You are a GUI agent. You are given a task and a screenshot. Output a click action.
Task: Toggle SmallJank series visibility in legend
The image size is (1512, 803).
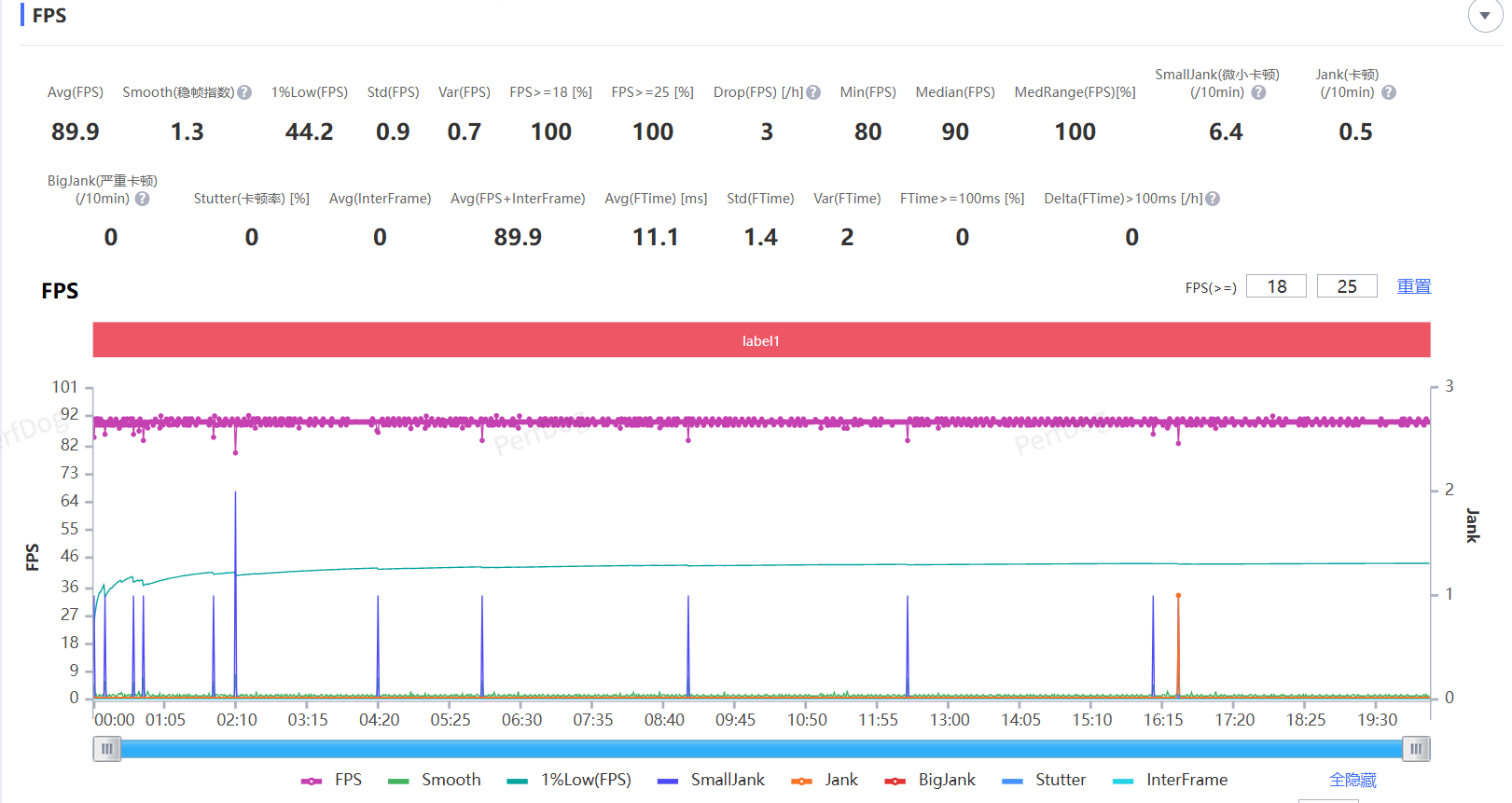(x=711, y=780)
